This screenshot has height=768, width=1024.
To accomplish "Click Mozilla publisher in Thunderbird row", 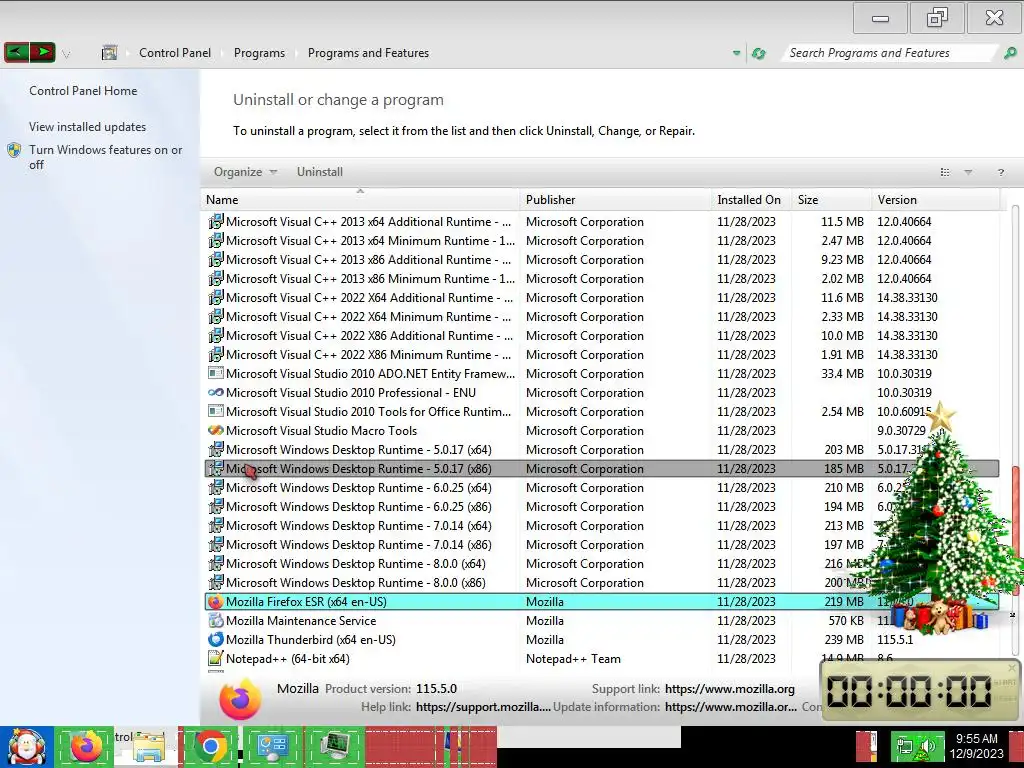I will pos(545,639).
